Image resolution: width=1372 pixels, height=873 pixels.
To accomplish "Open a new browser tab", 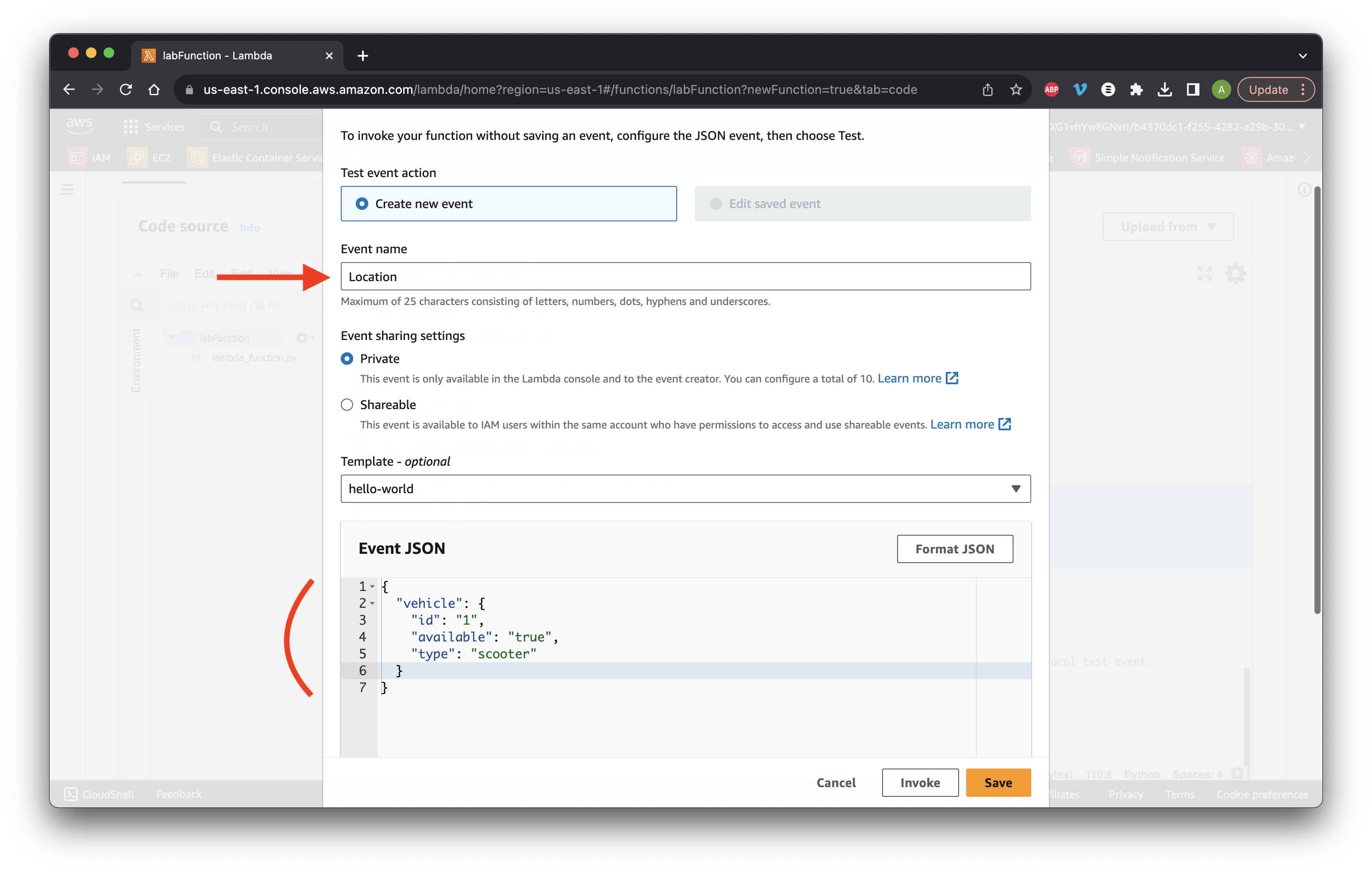I will pyautogui.click(x=362, y=55).
